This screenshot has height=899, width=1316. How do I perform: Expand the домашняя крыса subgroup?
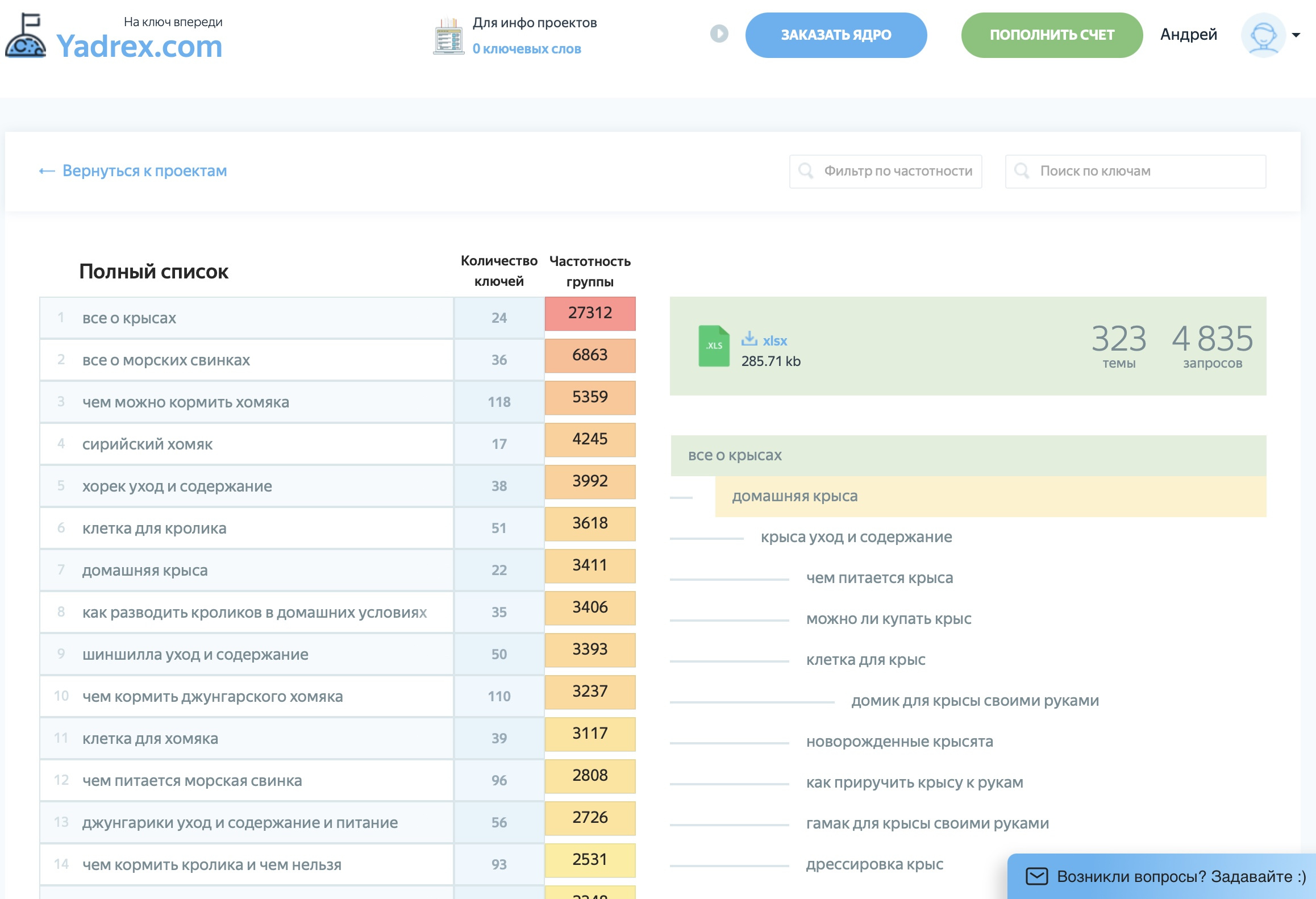pyautogui.click(x=794, y=496)
